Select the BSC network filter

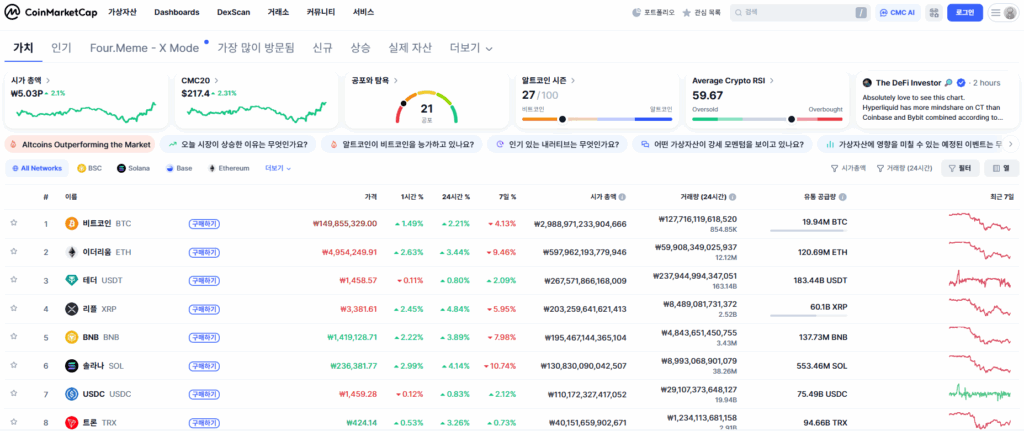(x=90, y=168)
